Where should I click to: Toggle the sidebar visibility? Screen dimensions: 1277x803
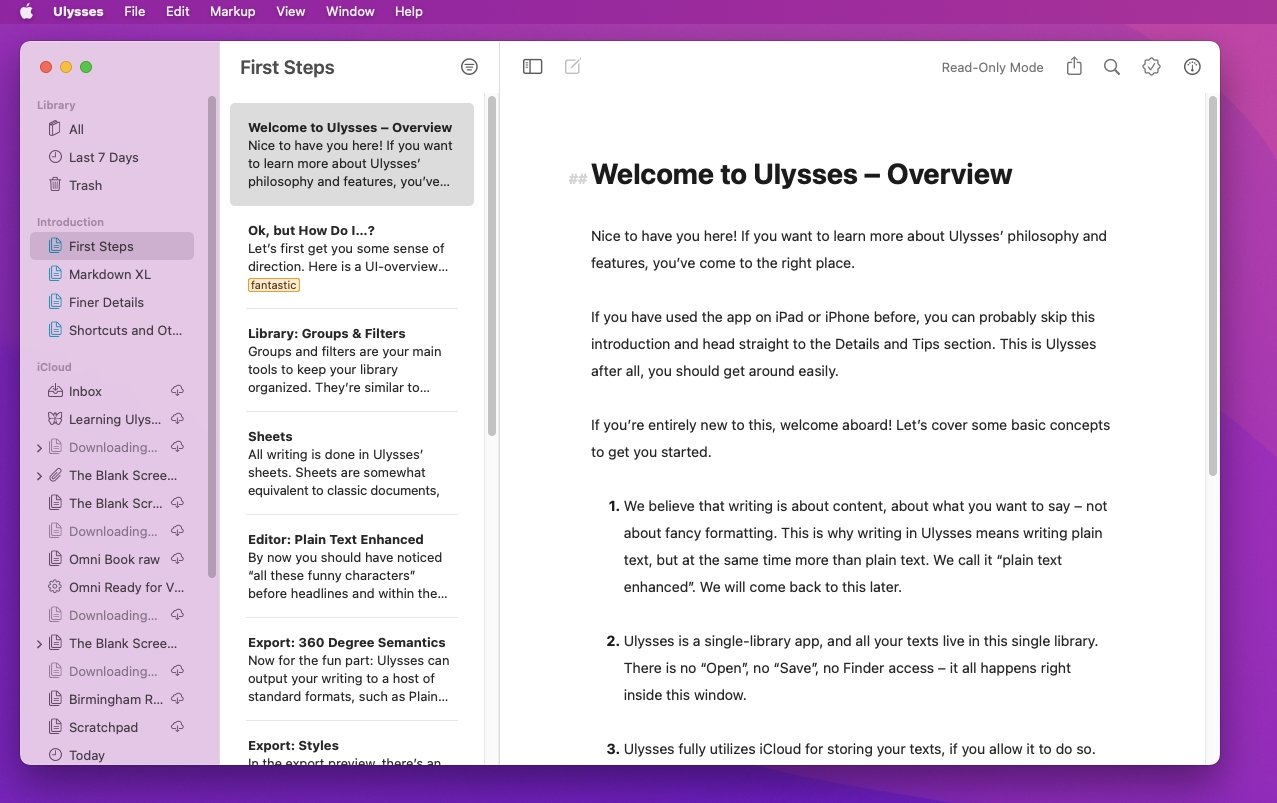point(532,65)
